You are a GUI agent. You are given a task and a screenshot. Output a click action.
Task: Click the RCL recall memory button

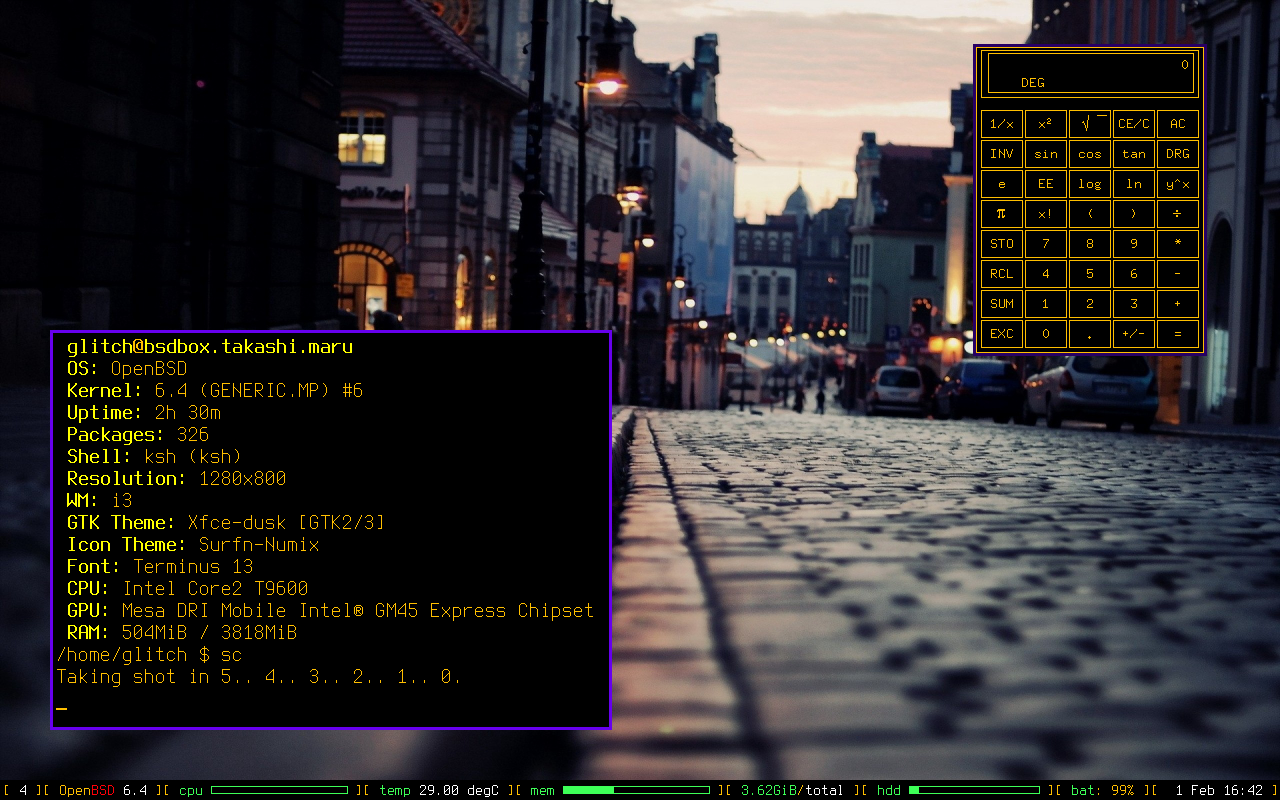coord(1002,274)
